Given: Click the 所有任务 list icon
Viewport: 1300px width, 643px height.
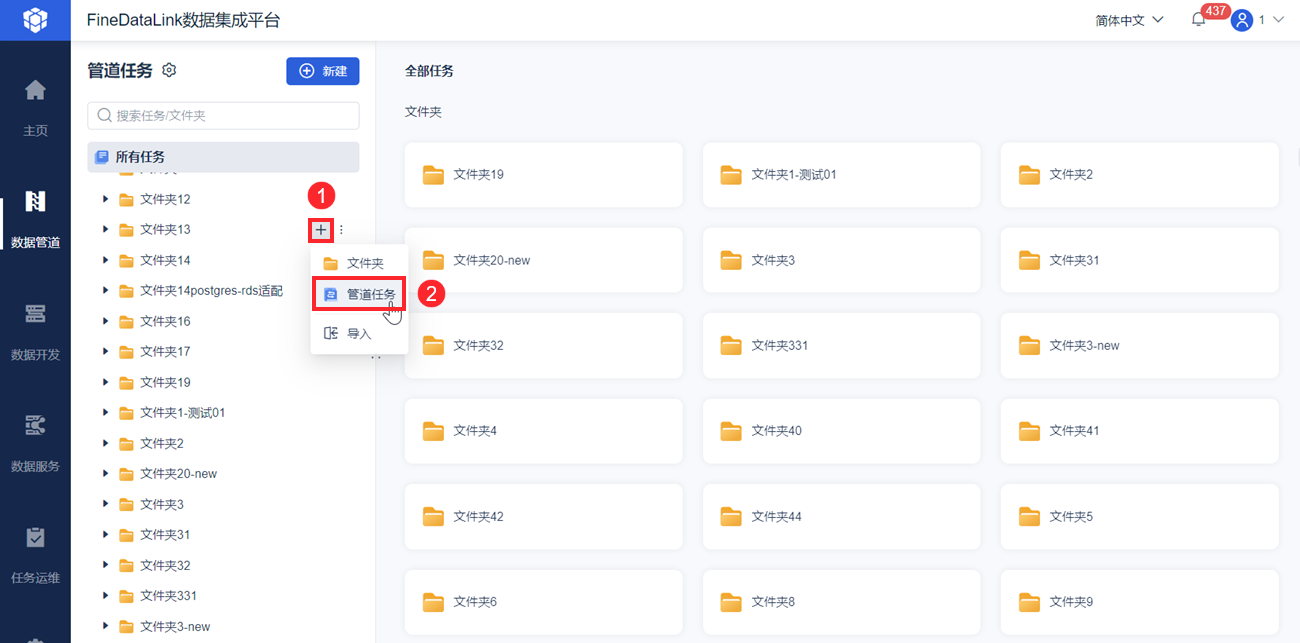Looking at the screenshot, I should (101, 157).
